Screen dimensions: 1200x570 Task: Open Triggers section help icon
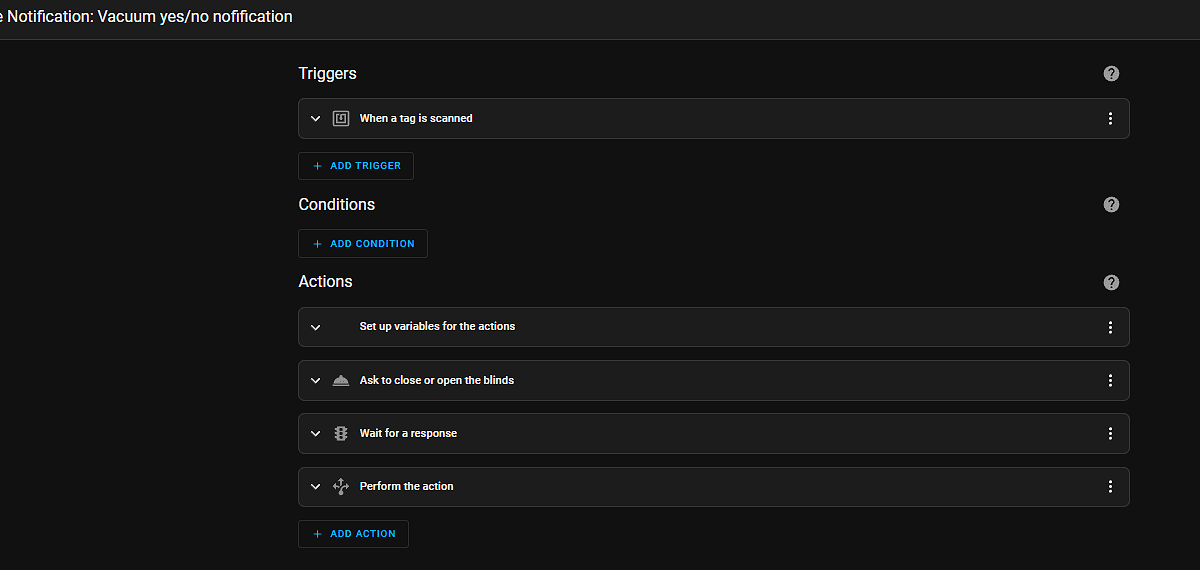1111,74
